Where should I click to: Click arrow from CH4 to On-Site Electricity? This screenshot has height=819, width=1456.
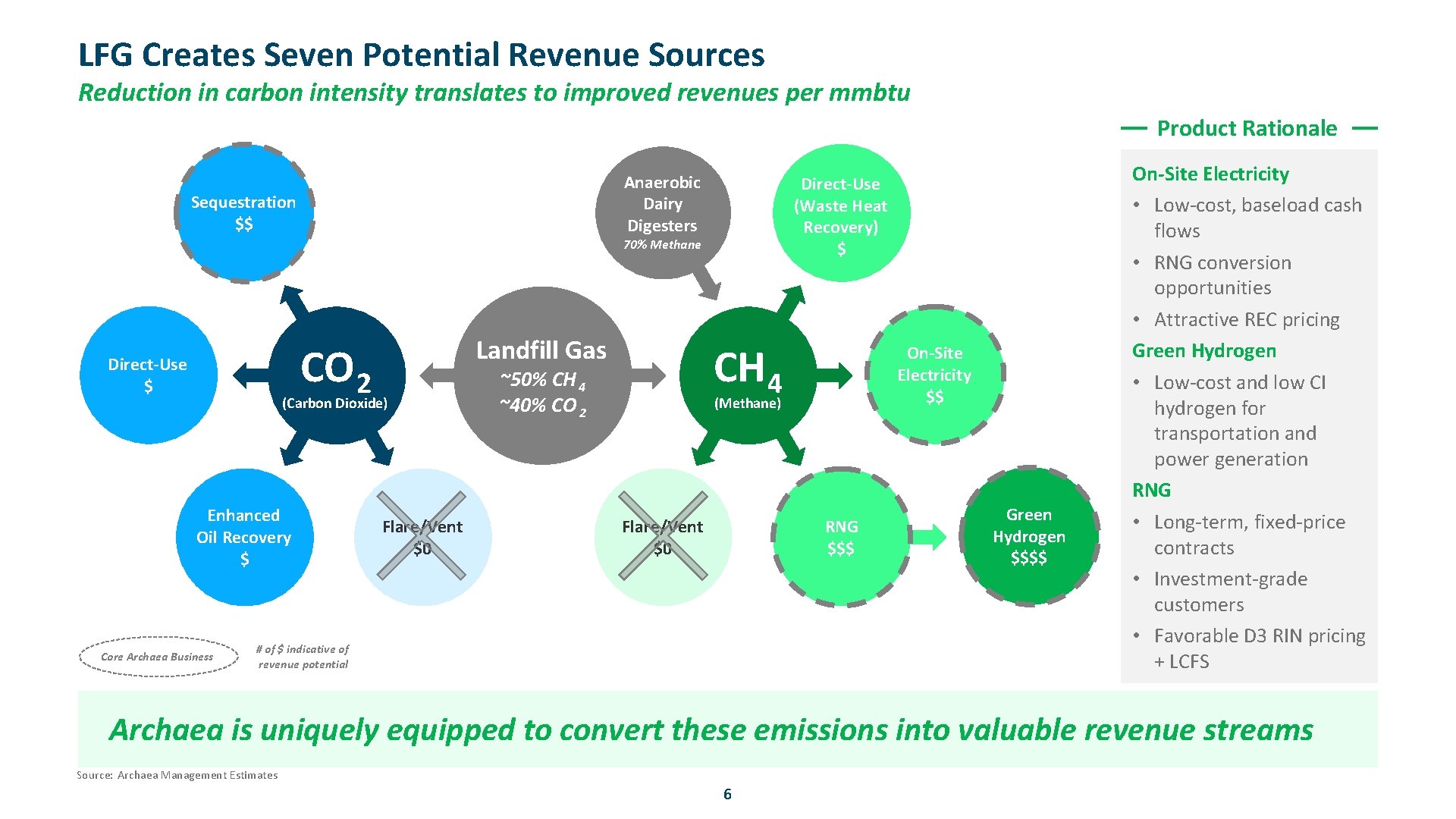[834, 375]
